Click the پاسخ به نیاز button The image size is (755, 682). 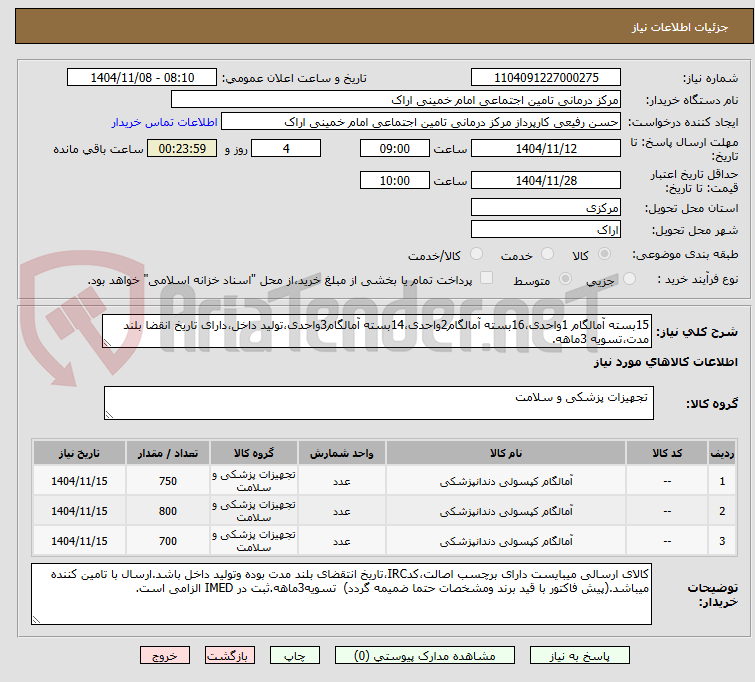(x=580, y=656)
